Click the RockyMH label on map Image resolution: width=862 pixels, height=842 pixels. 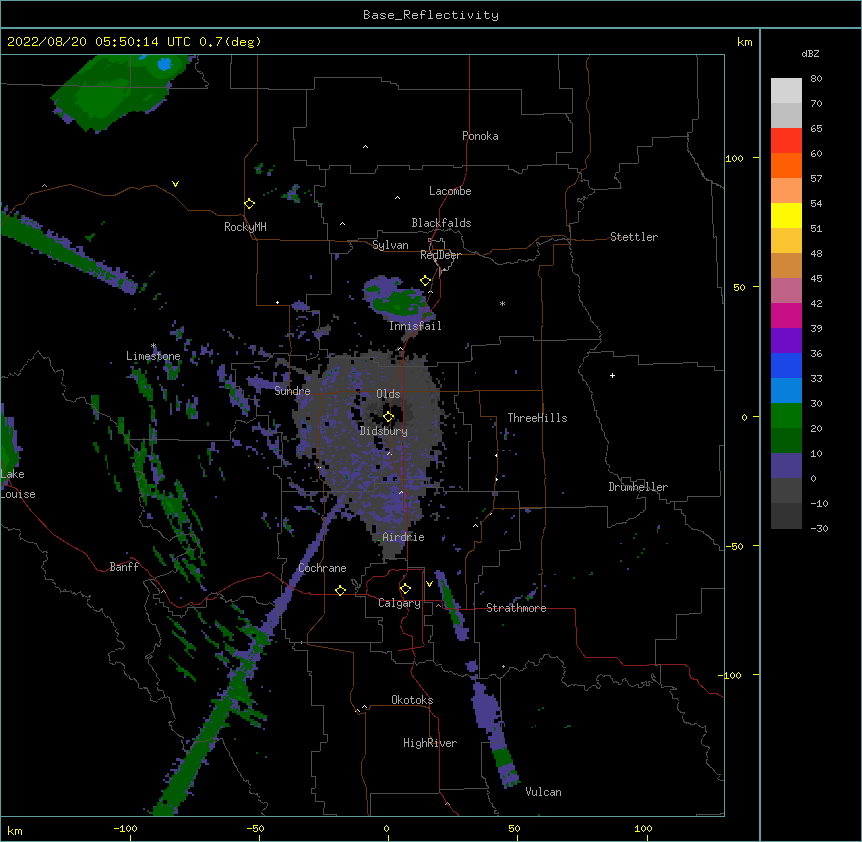tap(245, 227)
